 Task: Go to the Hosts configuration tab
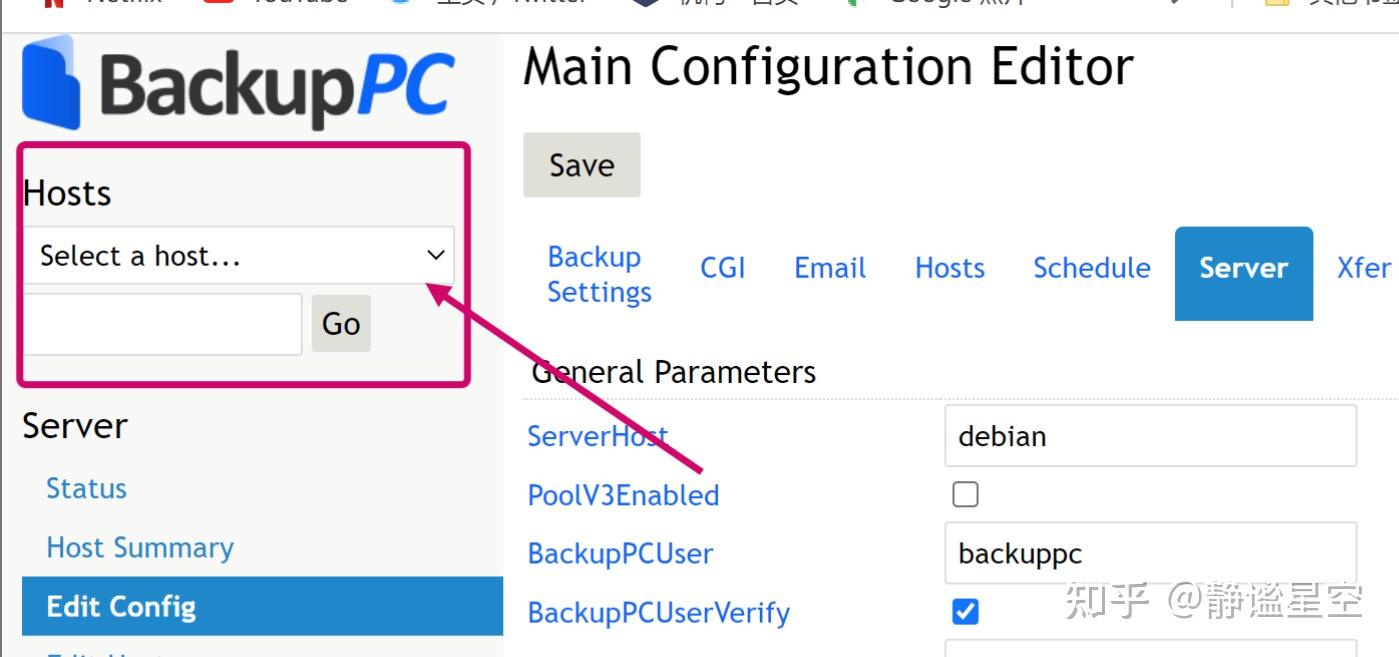click(x=949, y=268)
